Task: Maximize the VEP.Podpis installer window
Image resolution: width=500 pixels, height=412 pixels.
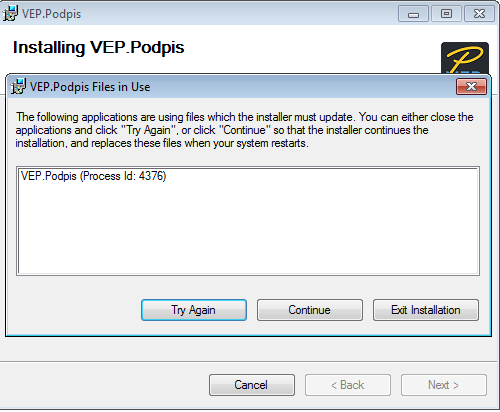Action: coord(446,14)
